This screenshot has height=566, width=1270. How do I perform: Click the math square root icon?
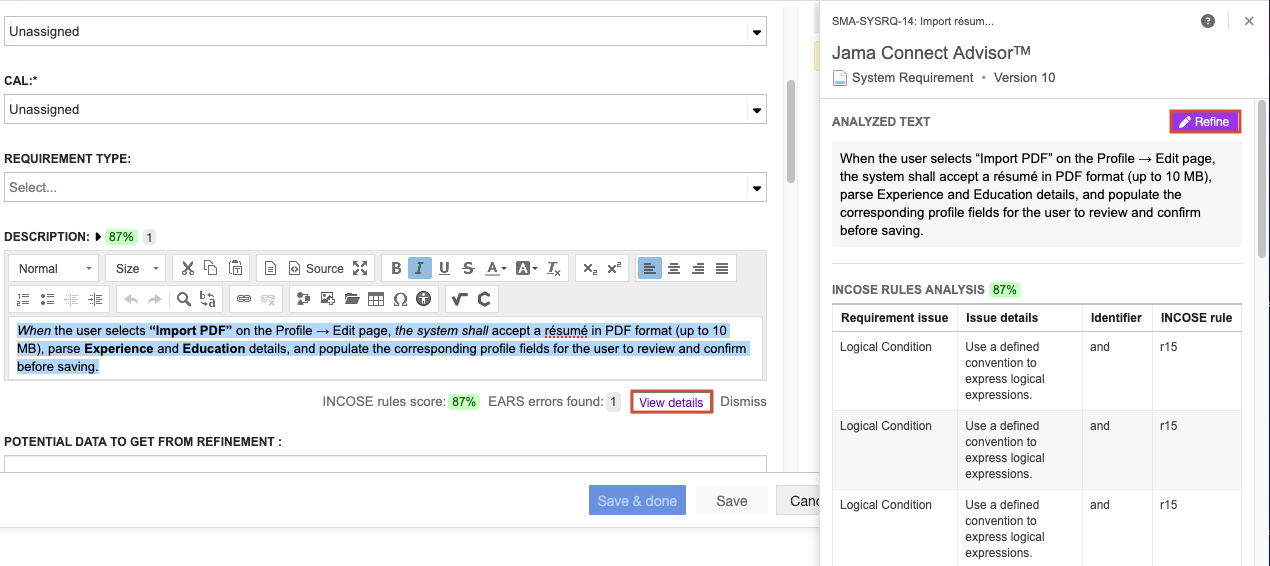tap(459, 298)
